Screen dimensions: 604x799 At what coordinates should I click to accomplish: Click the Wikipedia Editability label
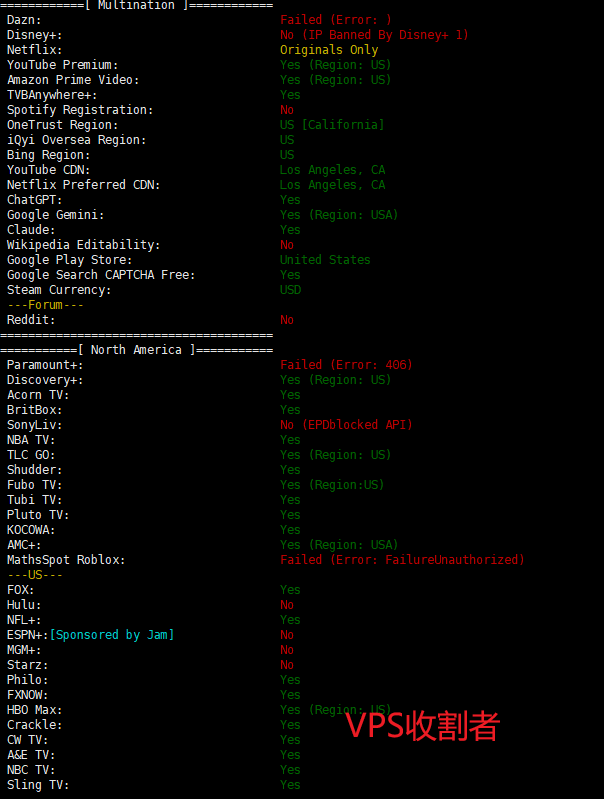82,245
